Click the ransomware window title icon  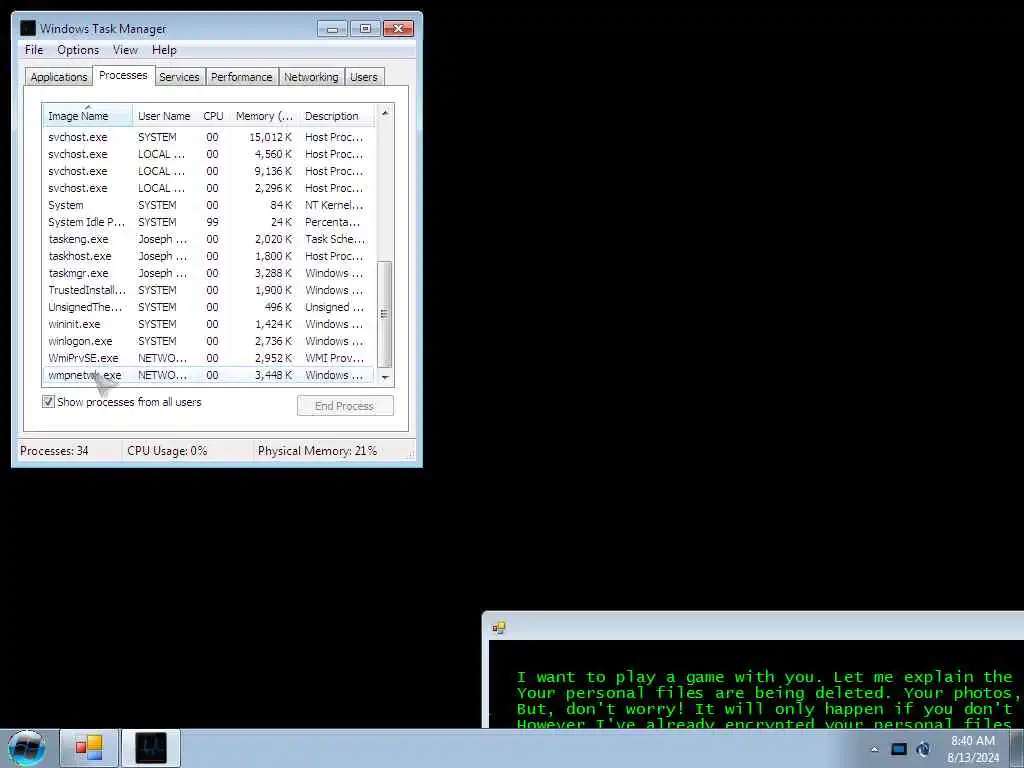pos(499,628)
